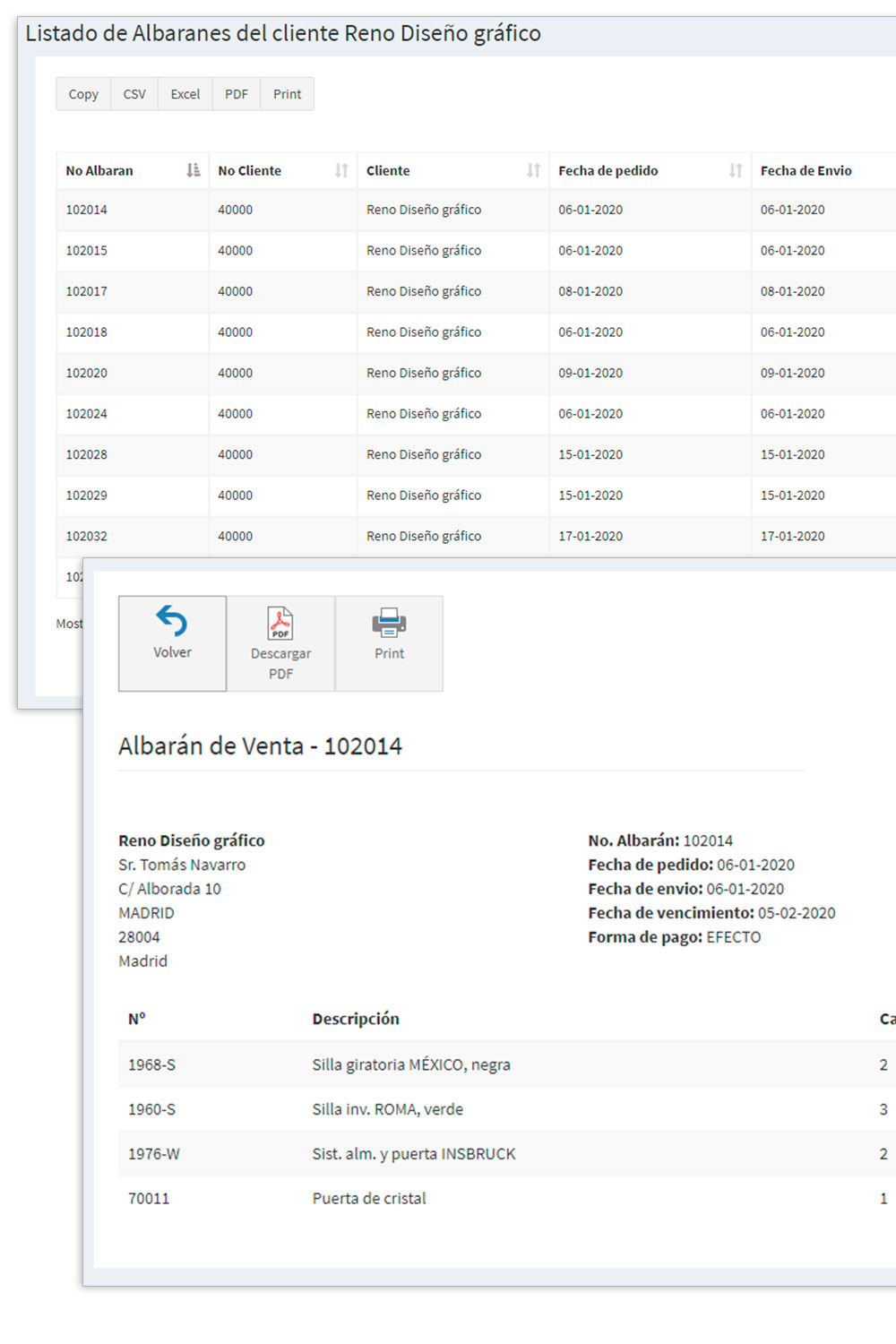The height and width of the screenshot is (1344, 896).
Task: Sort the table by No Albaran column icon
Action: 193,170
